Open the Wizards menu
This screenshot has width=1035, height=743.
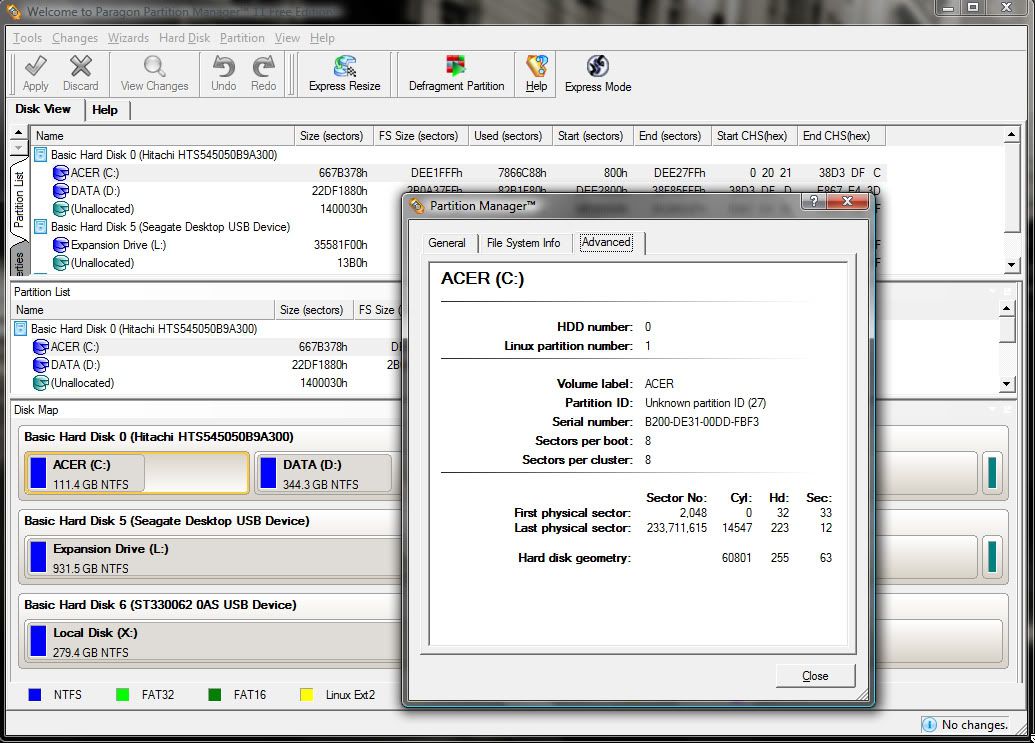(x=128, y=38)
